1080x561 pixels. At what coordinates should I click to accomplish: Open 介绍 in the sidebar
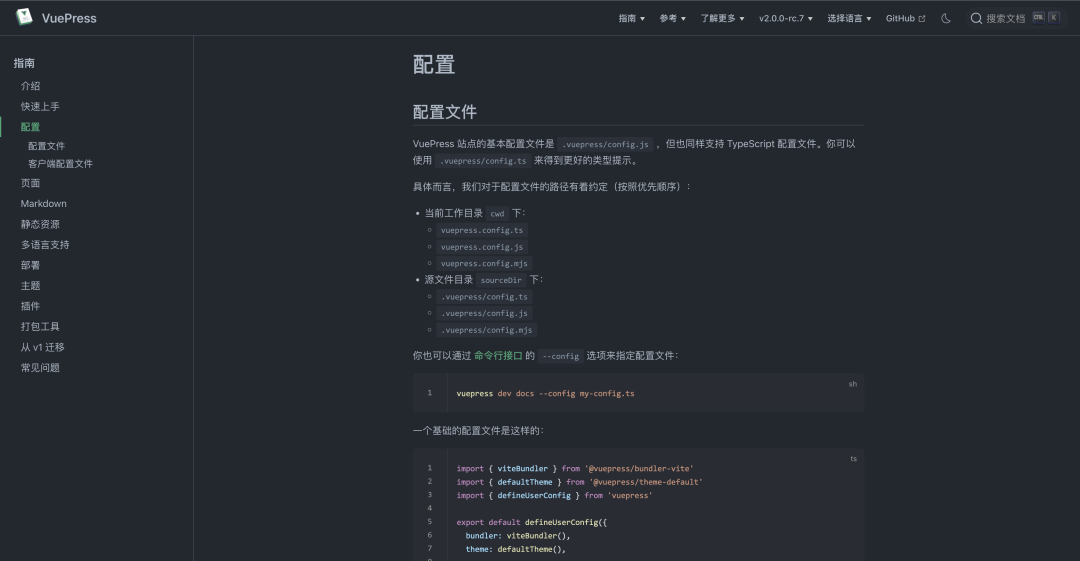30,86
